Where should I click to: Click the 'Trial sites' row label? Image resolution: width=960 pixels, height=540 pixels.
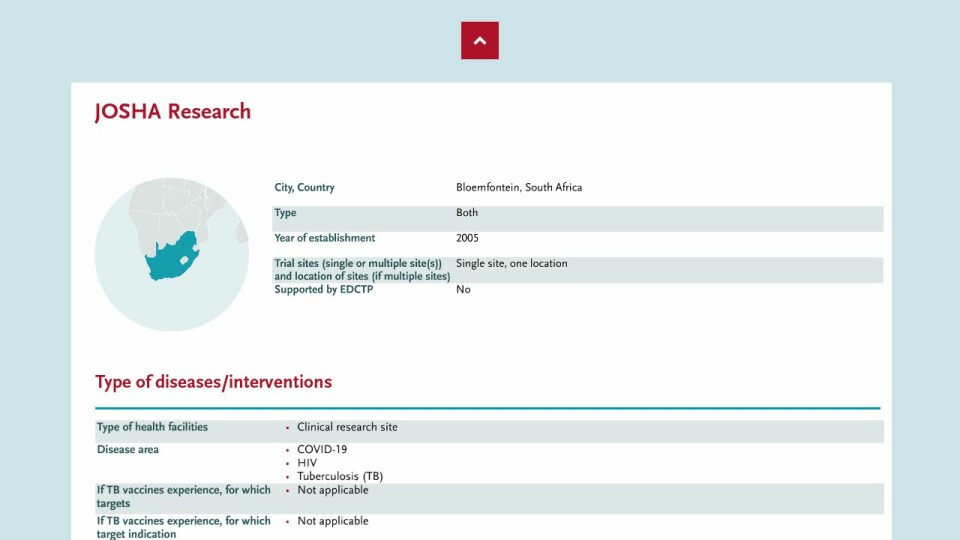pyautogui.click(x=362, y=270)
